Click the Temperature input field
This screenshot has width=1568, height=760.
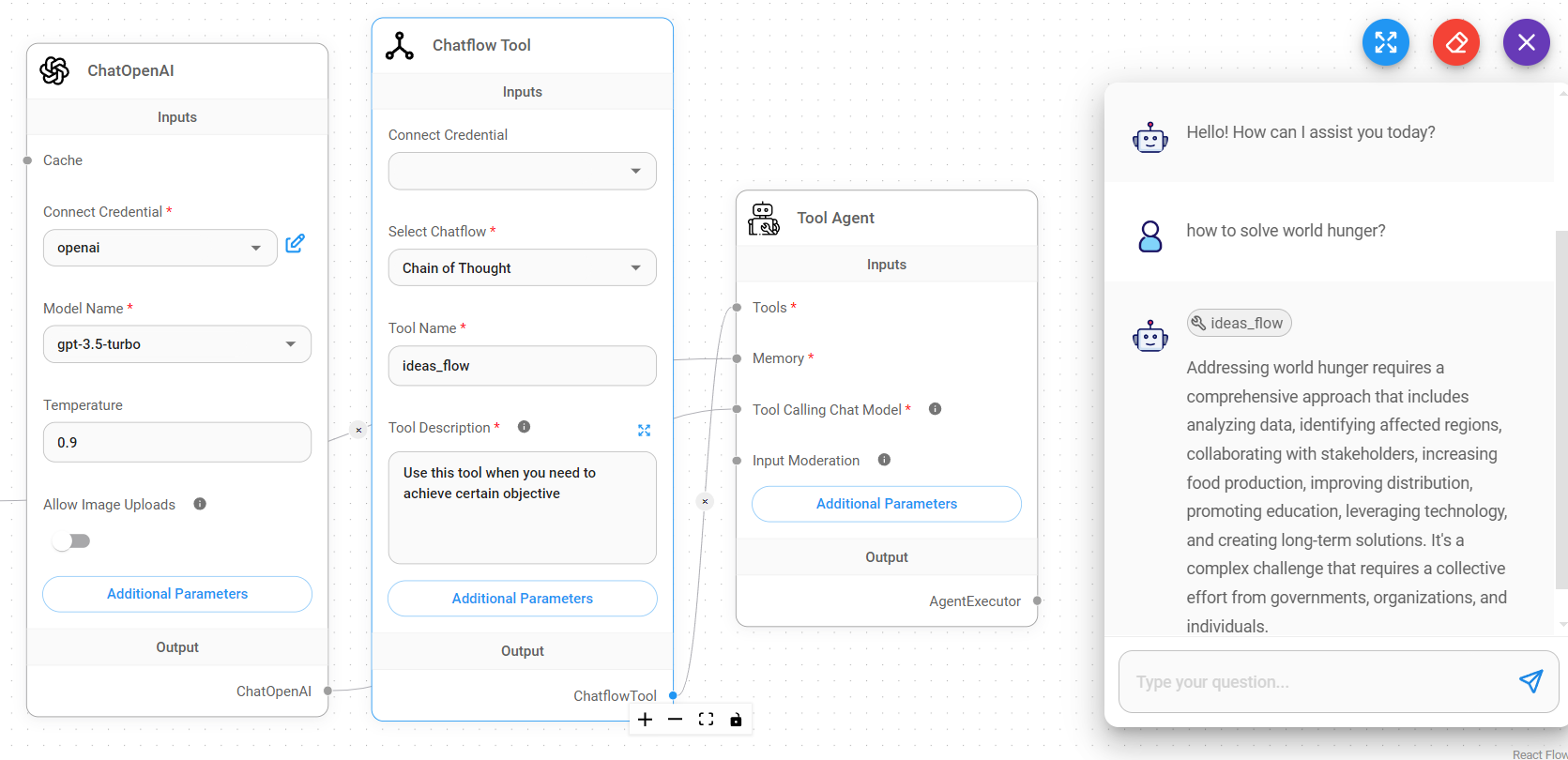coord(176,443)
